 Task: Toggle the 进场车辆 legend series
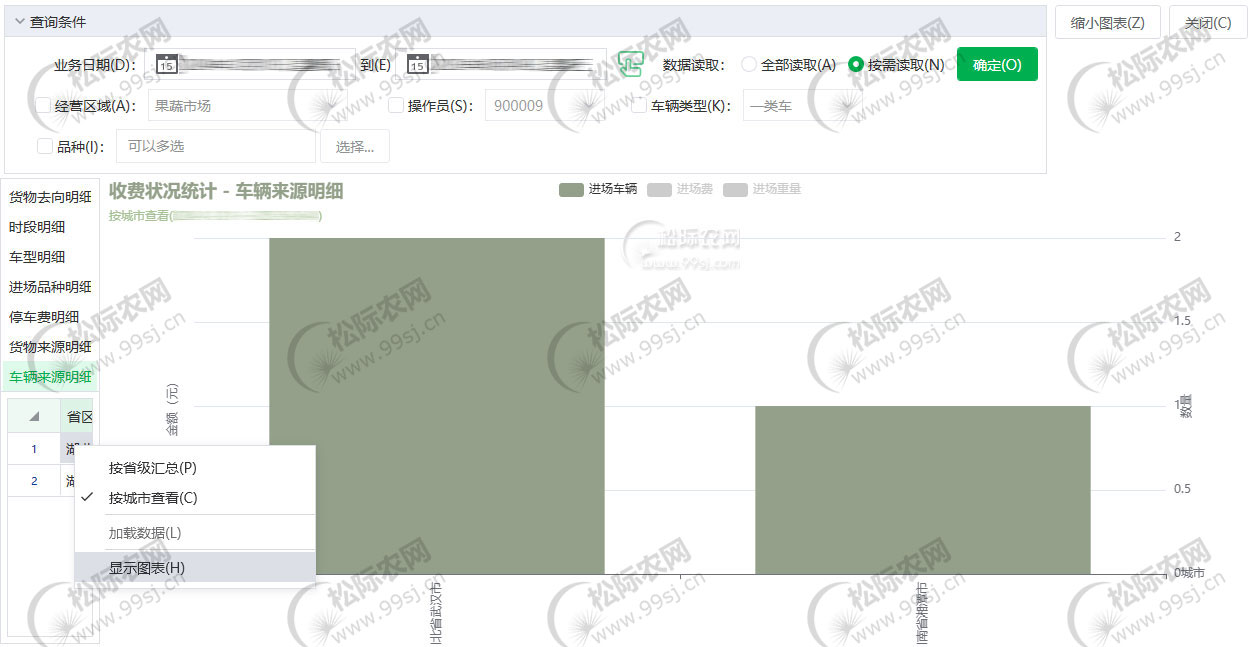pyautogui.click(x=598, y=189)
